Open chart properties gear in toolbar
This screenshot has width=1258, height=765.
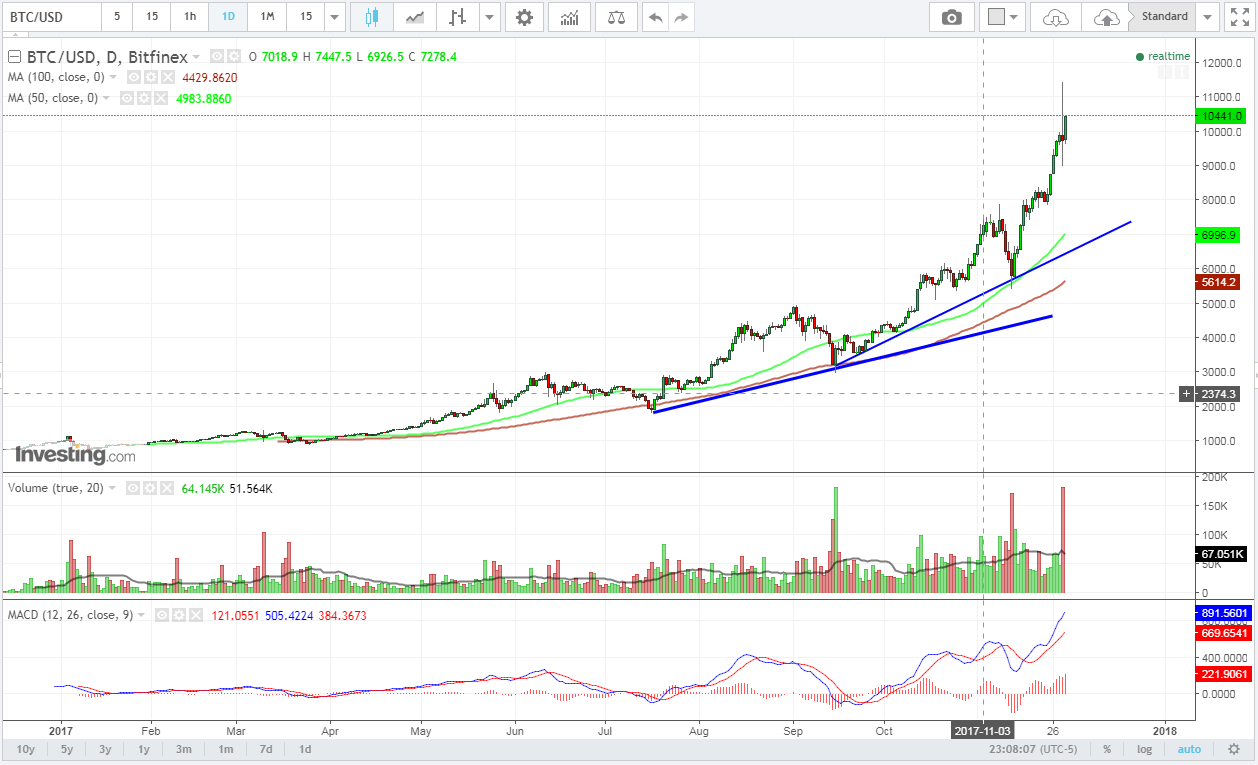524,17
